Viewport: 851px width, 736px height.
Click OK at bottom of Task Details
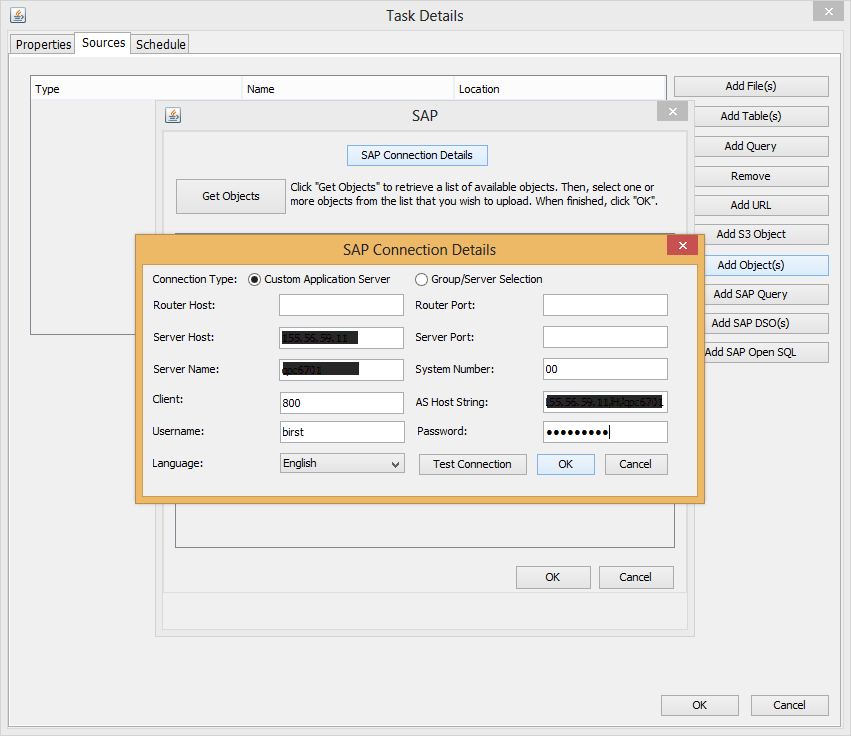[700, 705]
